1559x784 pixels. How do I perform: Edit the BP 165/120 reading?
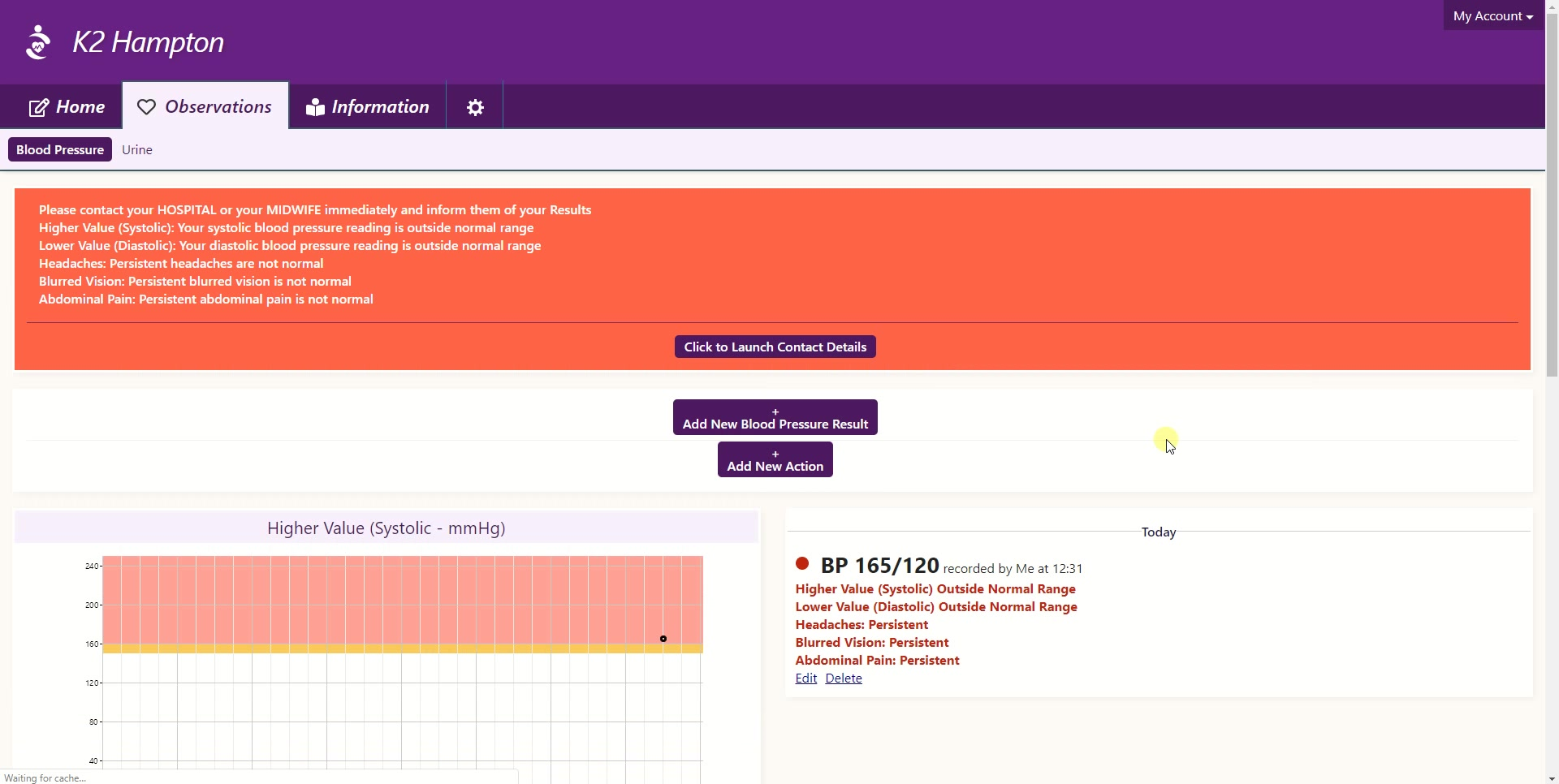point(806,678)
